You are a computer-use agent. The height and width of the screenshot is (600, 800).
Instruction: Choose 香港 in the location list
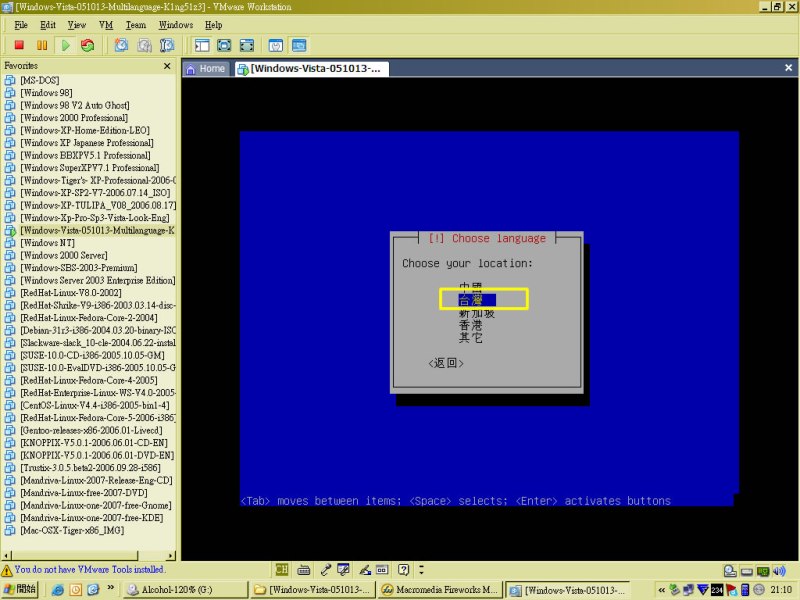[x=470, y=325]
